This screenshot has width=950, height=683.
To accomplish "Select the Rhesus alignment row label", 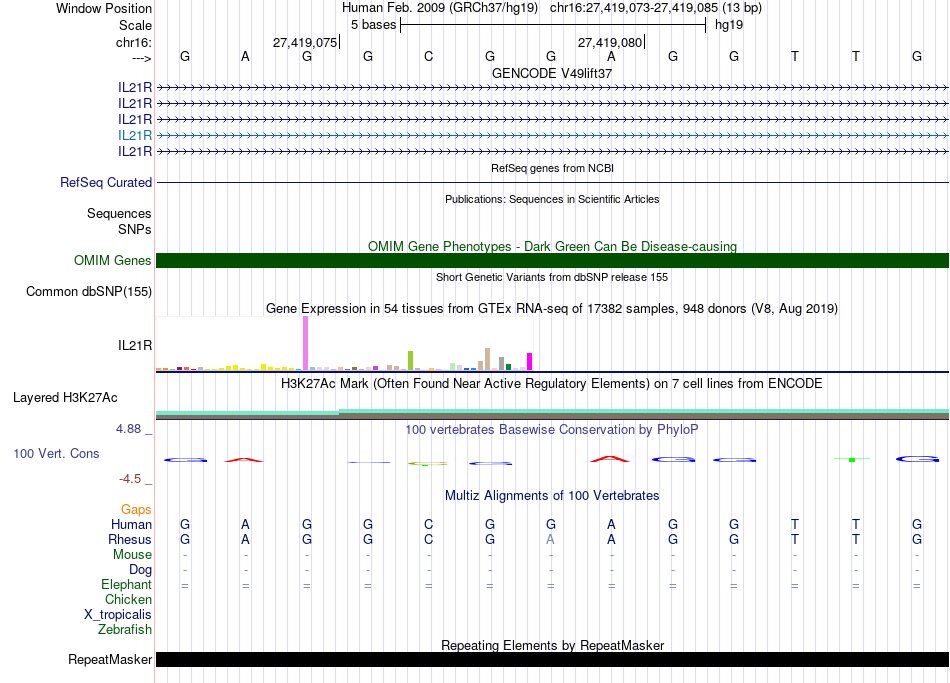I will pyautogui.click(x=130, y=539).
